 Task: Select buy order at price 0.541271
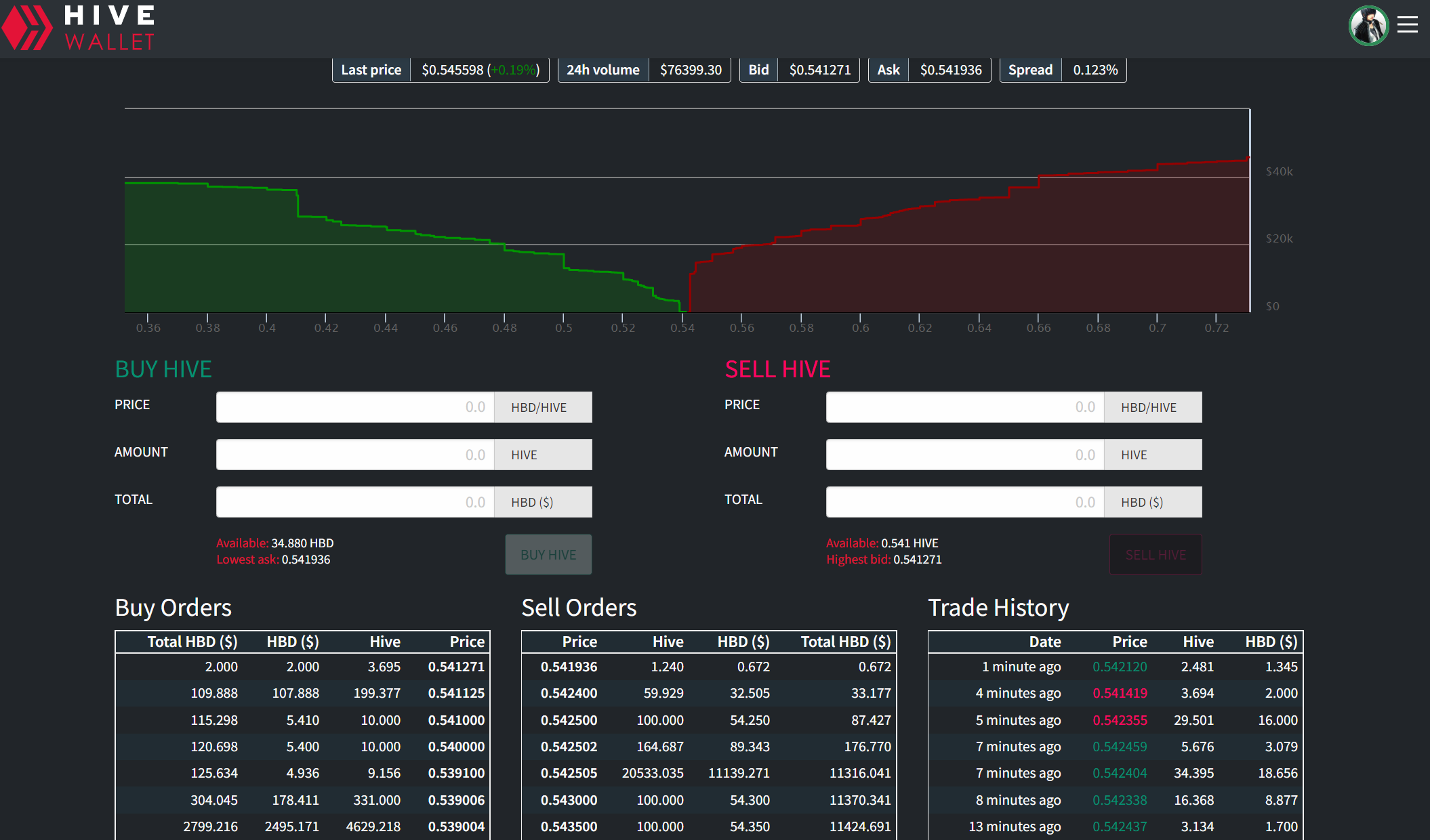pos(302,667)
